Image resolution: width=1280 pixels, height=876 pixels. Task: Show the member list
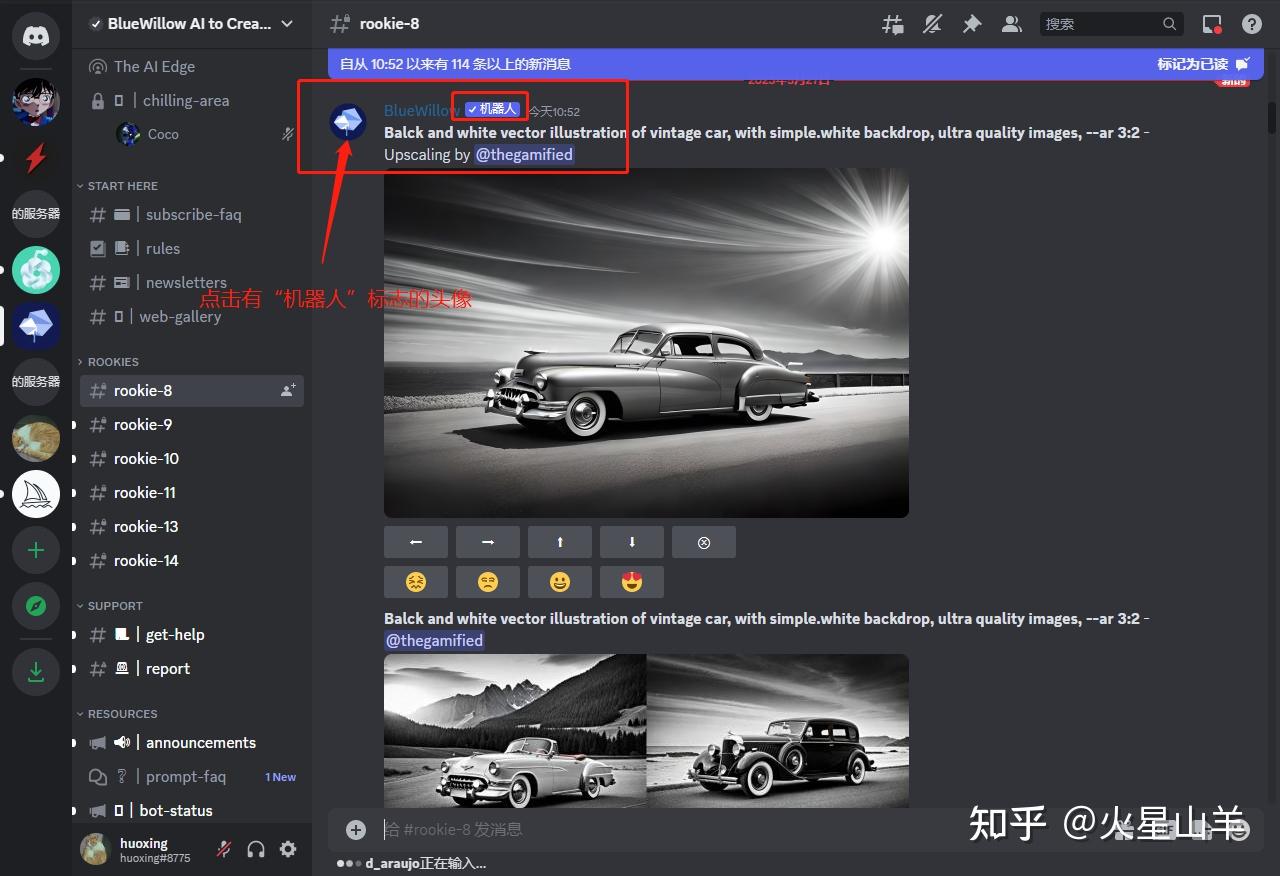coord(1011,23)
